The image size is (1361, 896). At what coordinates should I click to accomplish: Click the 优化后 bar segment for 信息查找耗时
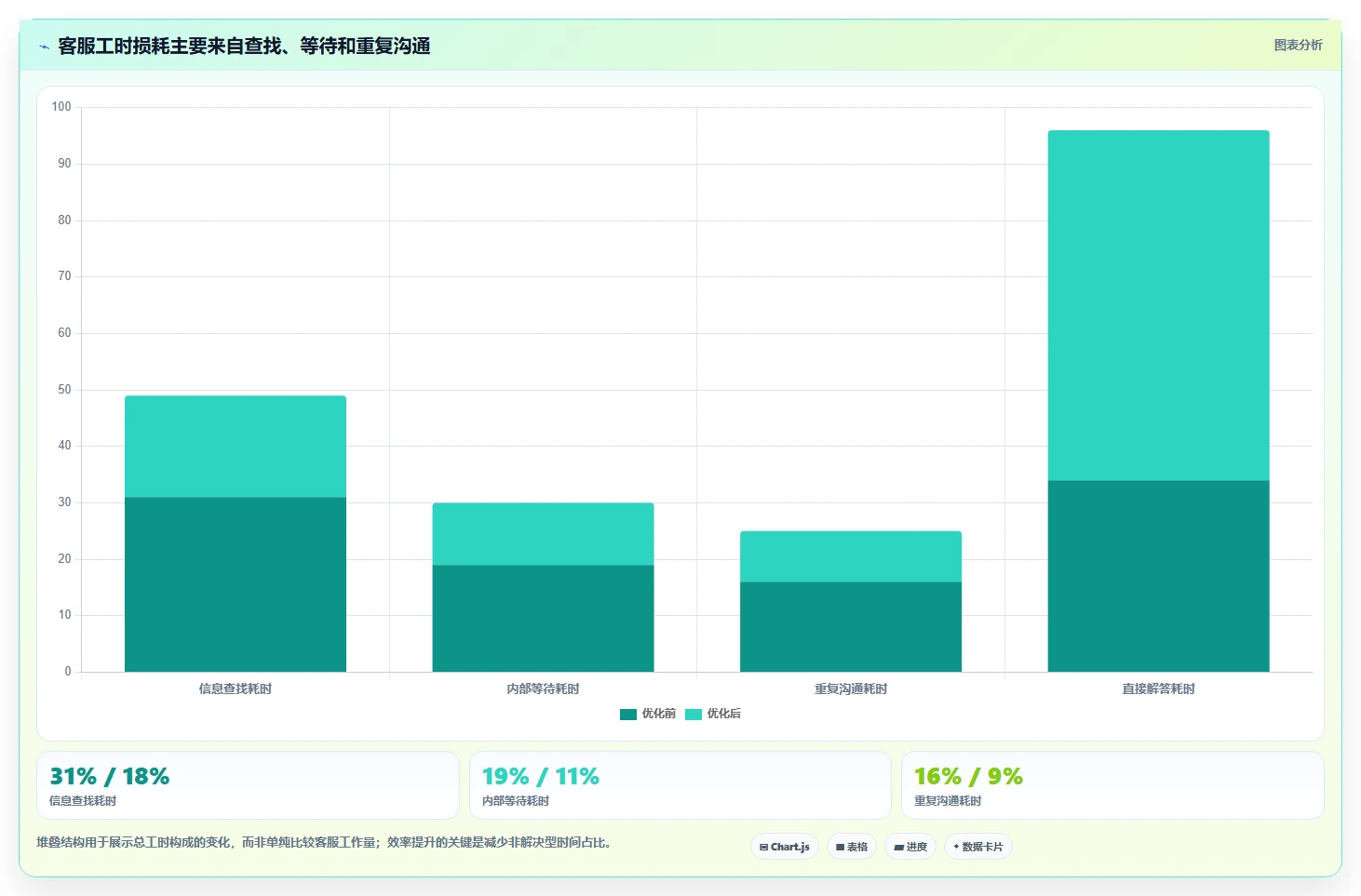click(x=236, y=447)
